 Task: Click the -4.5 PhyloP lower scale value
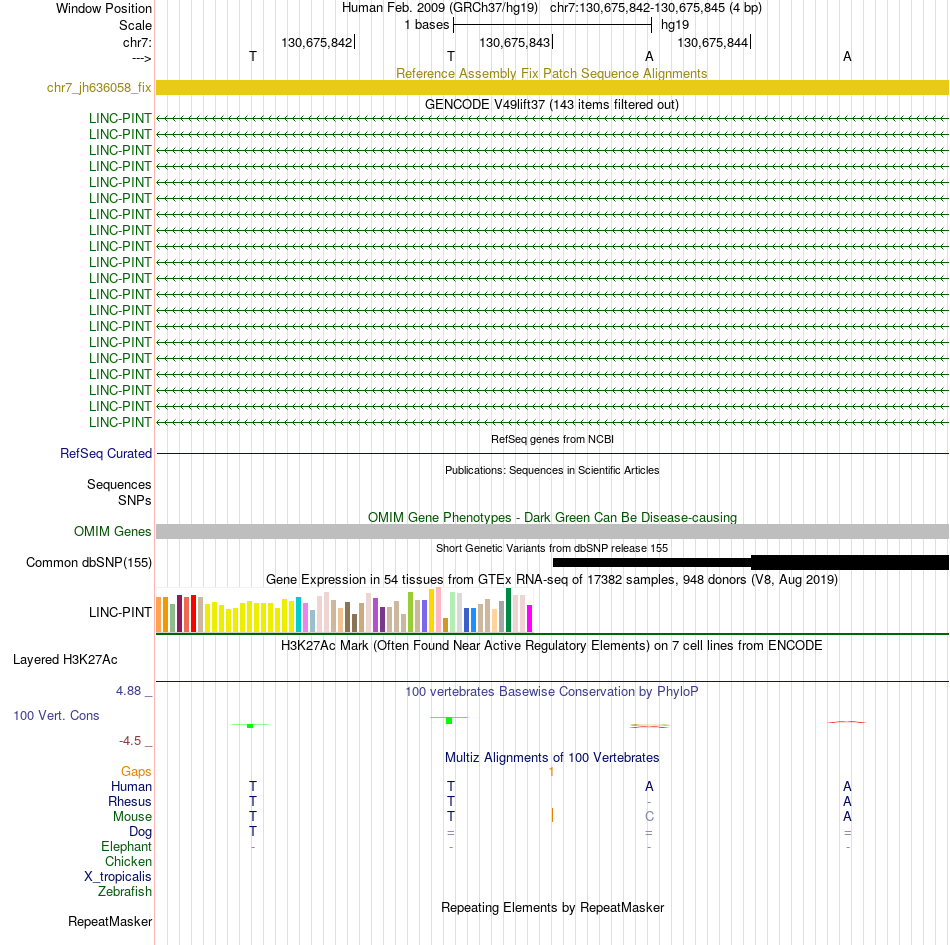coord(130,741)
